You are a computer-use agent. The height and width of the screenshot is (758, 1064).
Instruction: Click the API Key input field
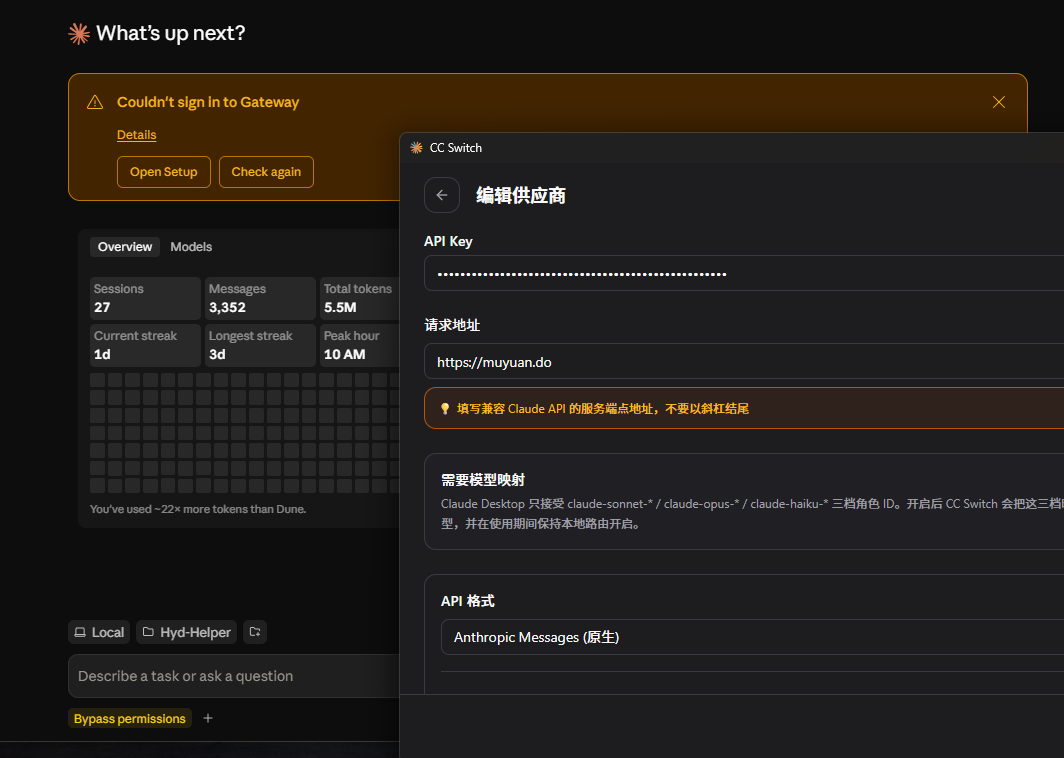coord(744,273)
